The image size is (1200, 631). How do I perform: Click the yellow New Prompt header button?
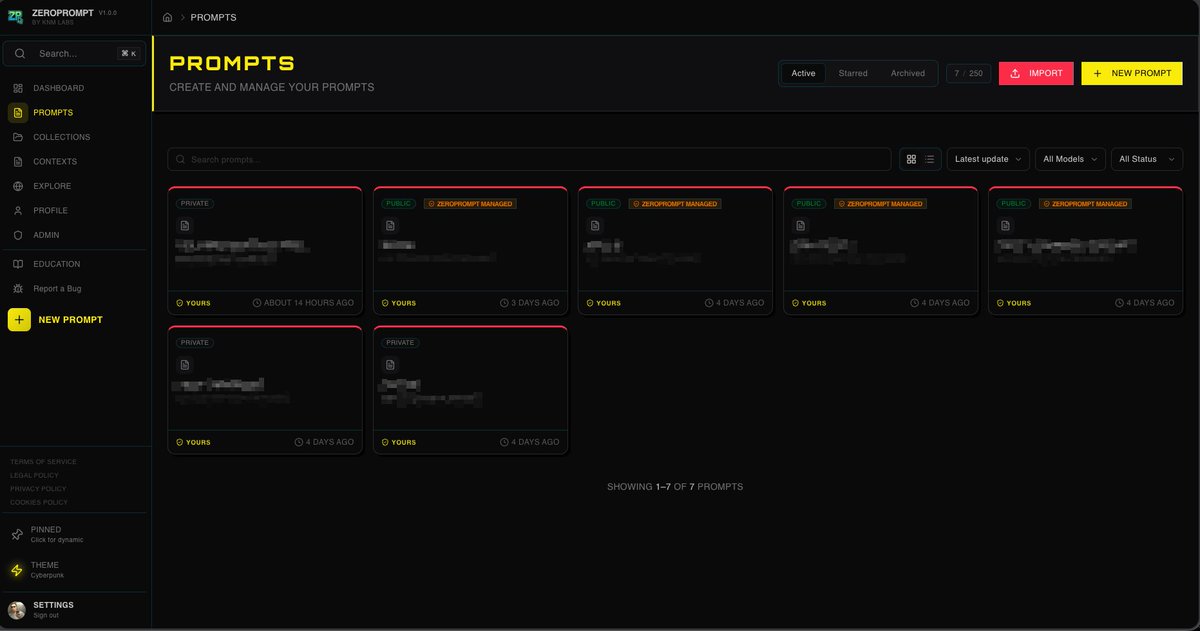[1131, 73]
